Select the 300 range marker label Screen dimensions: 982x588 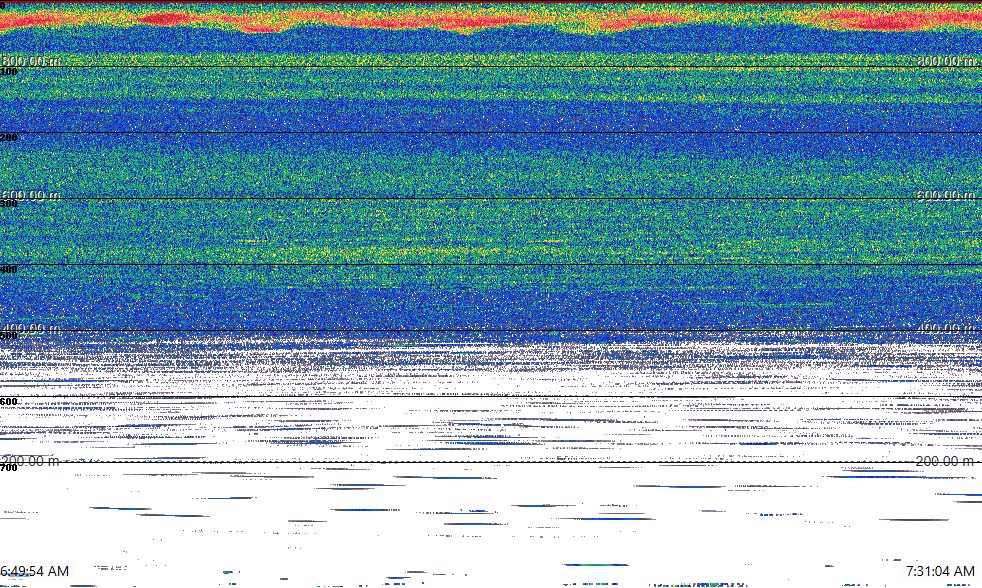click(9, 204)
